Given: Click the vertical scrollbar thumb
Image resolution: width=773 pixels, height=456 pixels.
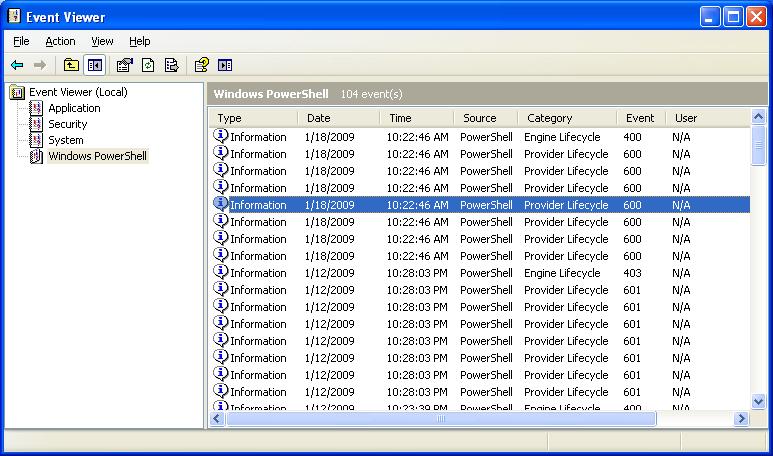Looking at the screenshot, I should (x=759, y=145).
